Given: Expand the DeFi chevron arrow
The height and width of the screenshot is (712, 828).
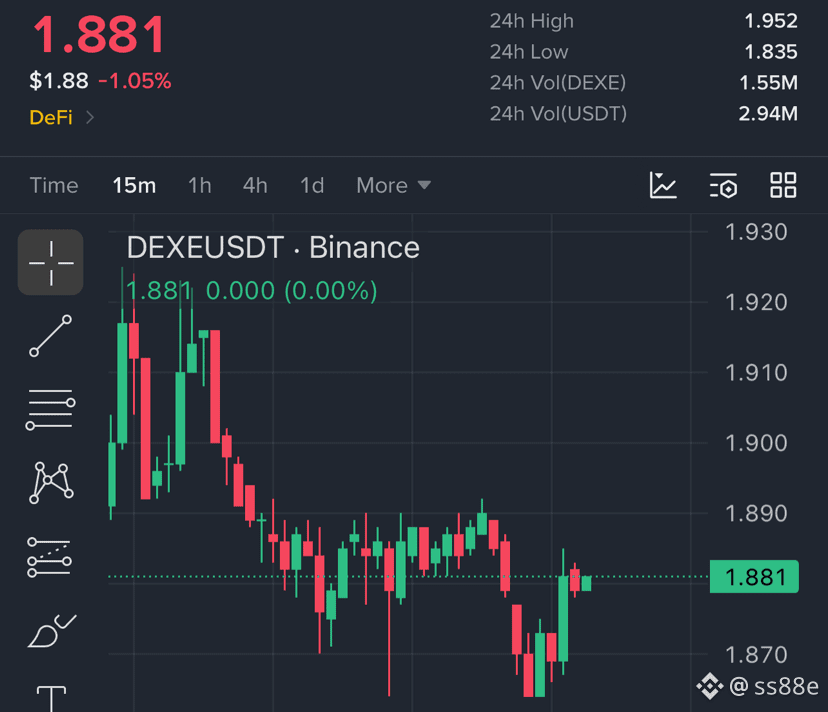Looking at the screenshot, I should pyautogui.click(x=90, y=117).
